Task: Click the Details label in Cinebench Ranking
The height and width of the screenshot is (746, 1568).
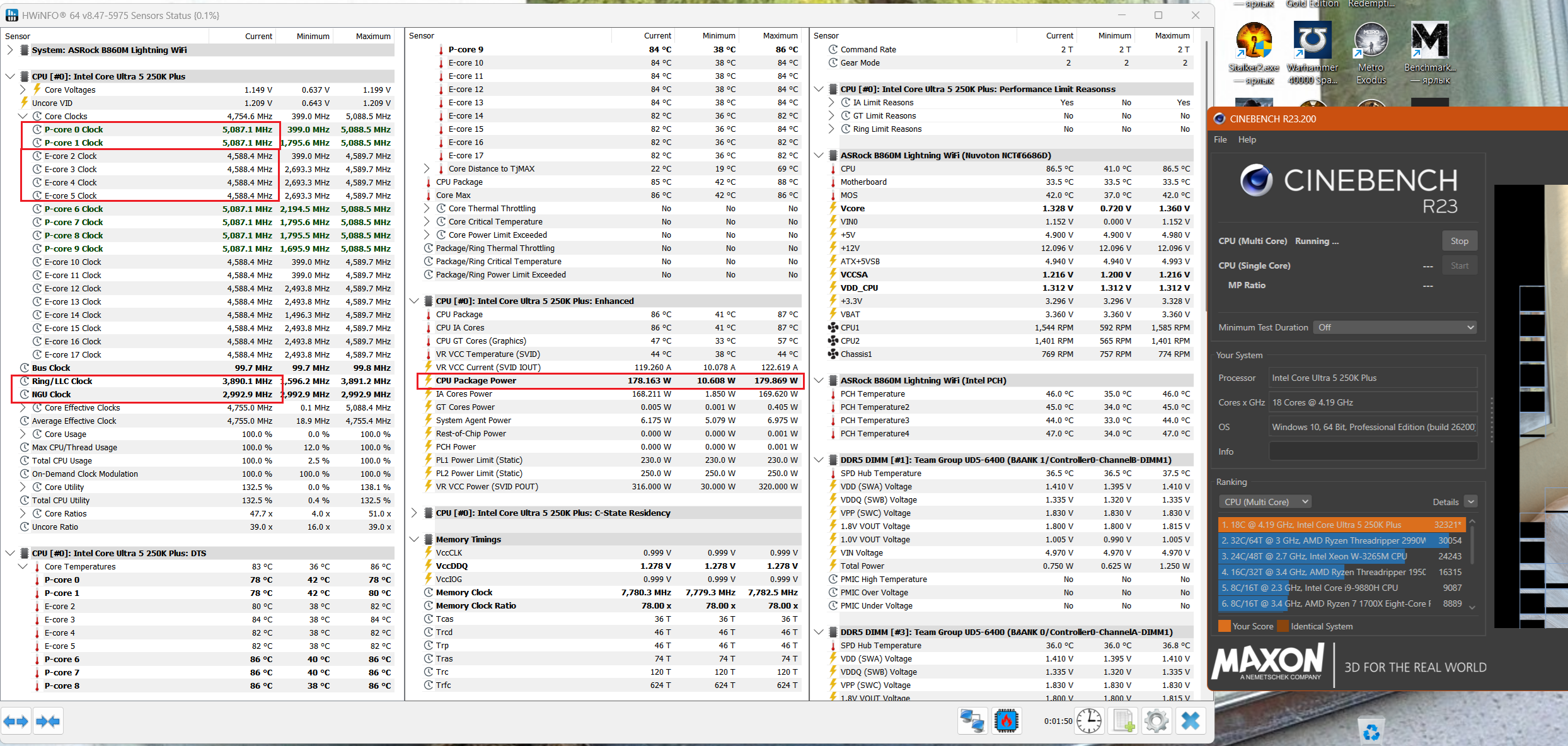Action: click(1446, 503)
